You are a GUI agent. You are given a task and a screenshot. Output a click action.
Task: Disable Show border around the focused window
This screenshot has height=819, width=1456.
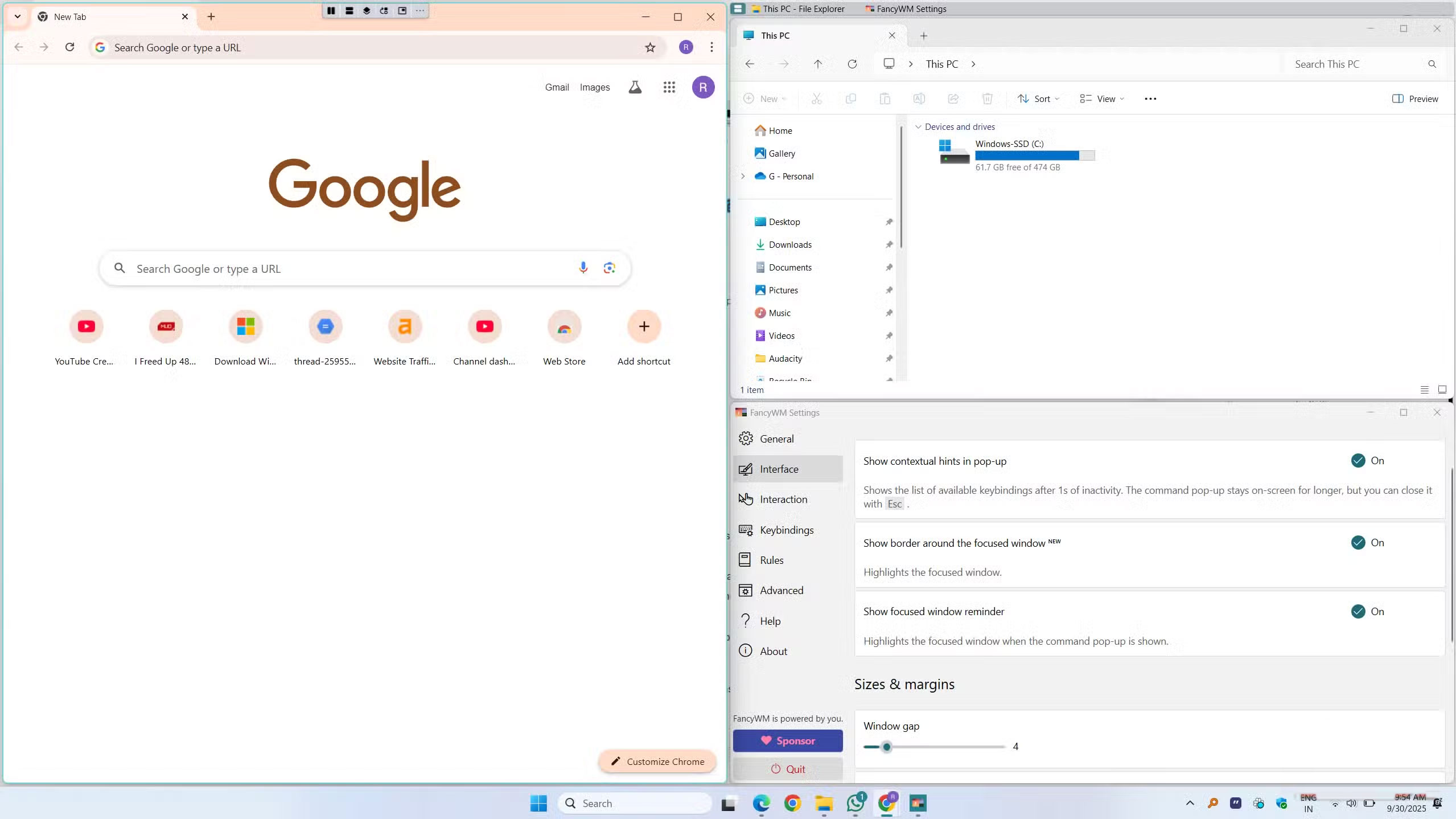pos(1359,542)
